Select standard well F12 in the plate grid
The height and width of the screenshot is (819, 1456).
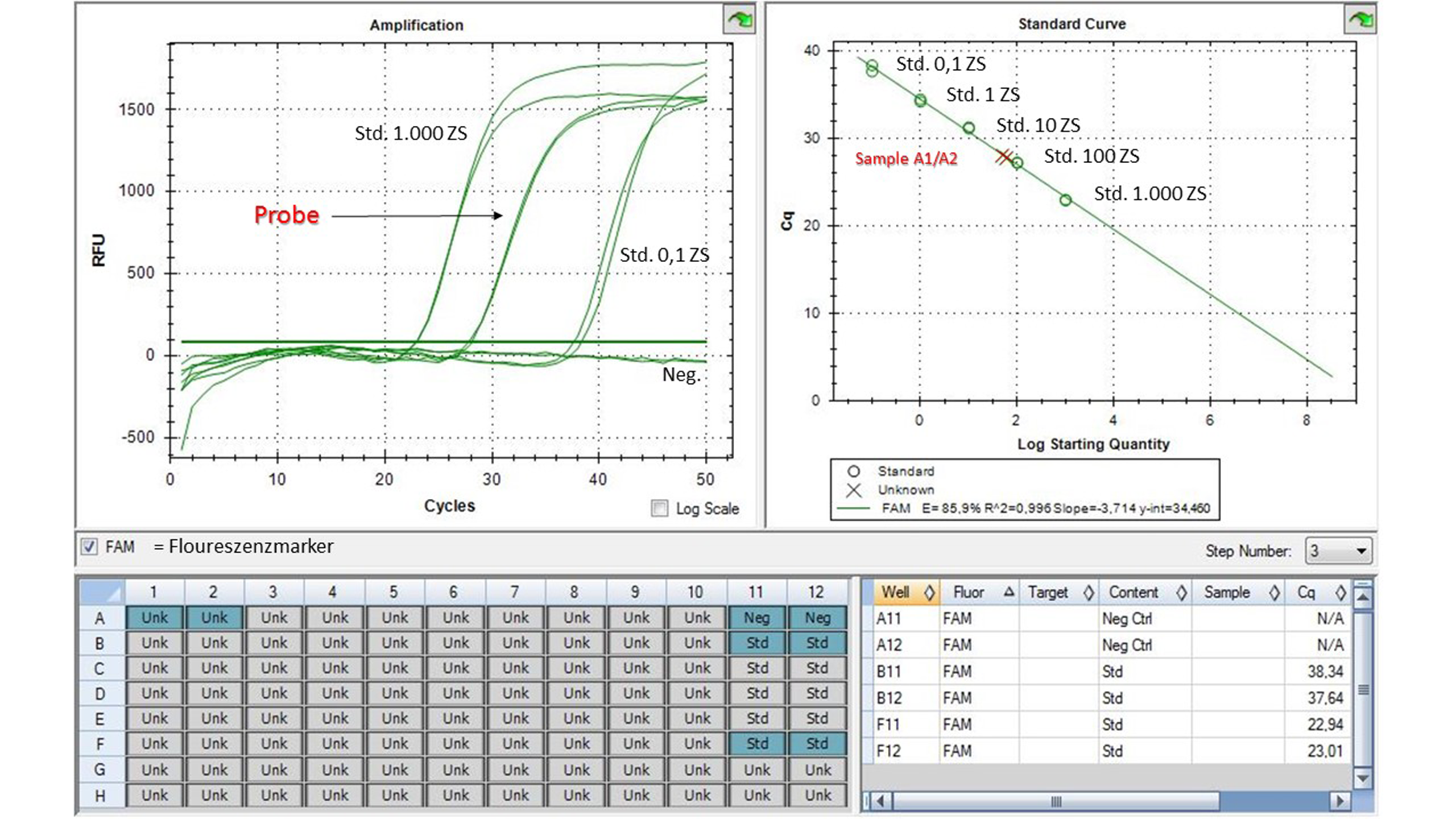coord(817,743)
